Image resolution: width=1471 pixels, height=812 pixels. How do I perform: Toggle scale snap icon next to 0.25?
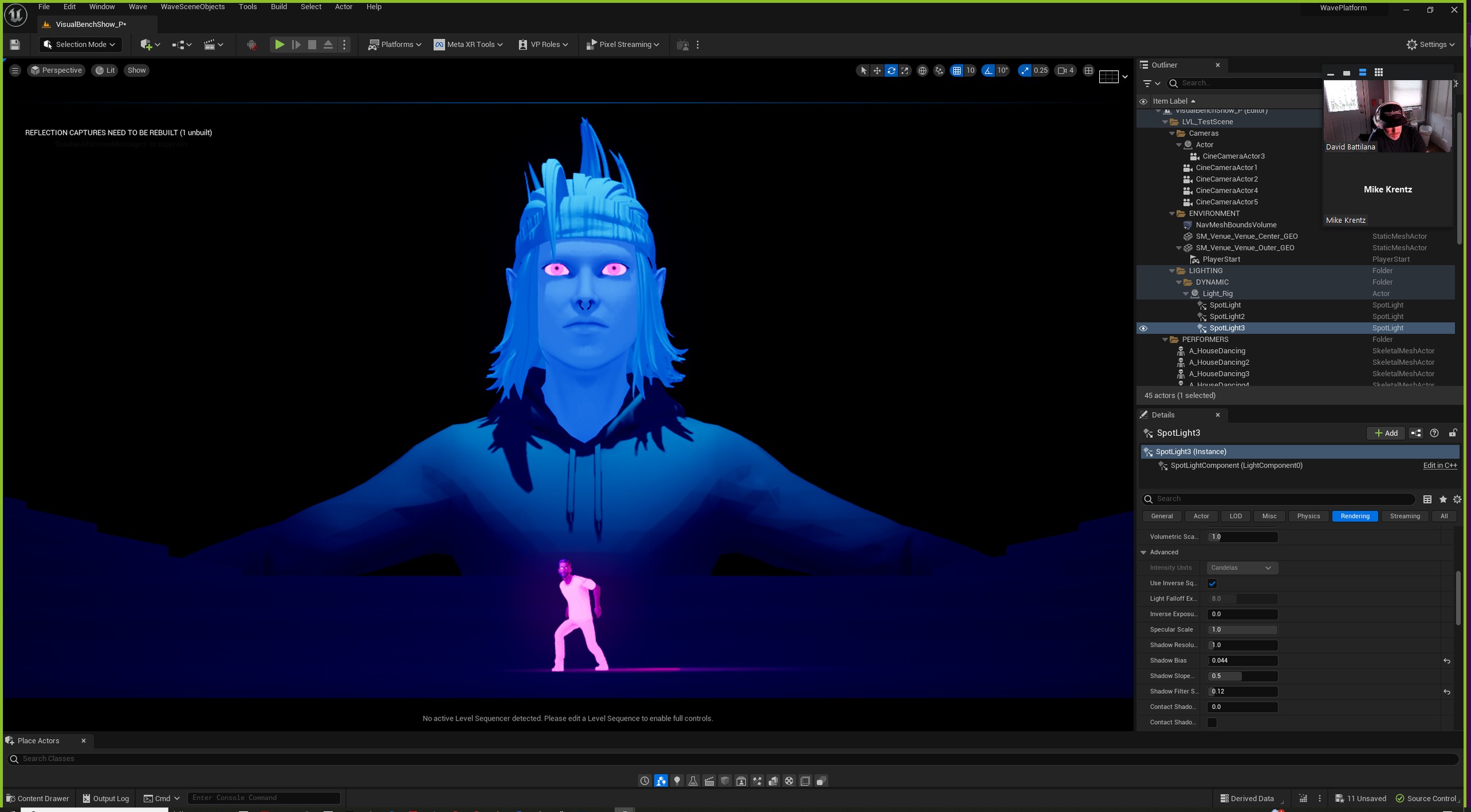tap(1025, 71)
